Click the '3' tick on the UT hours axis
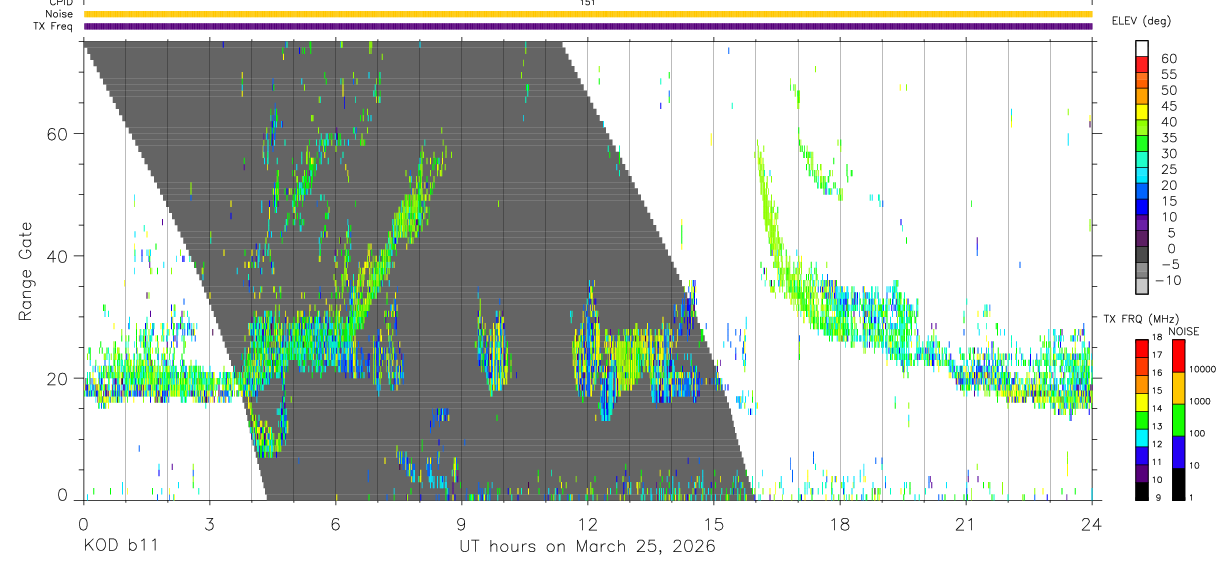 [209, 524]
